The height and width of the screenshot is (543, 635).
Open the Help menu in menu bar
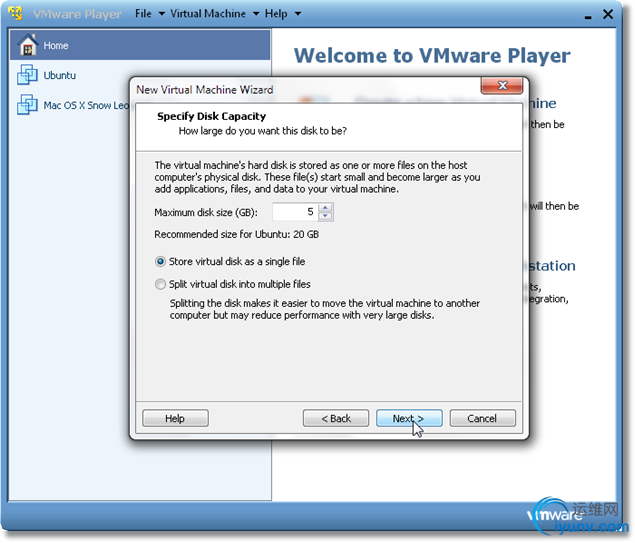coord(276,14)
